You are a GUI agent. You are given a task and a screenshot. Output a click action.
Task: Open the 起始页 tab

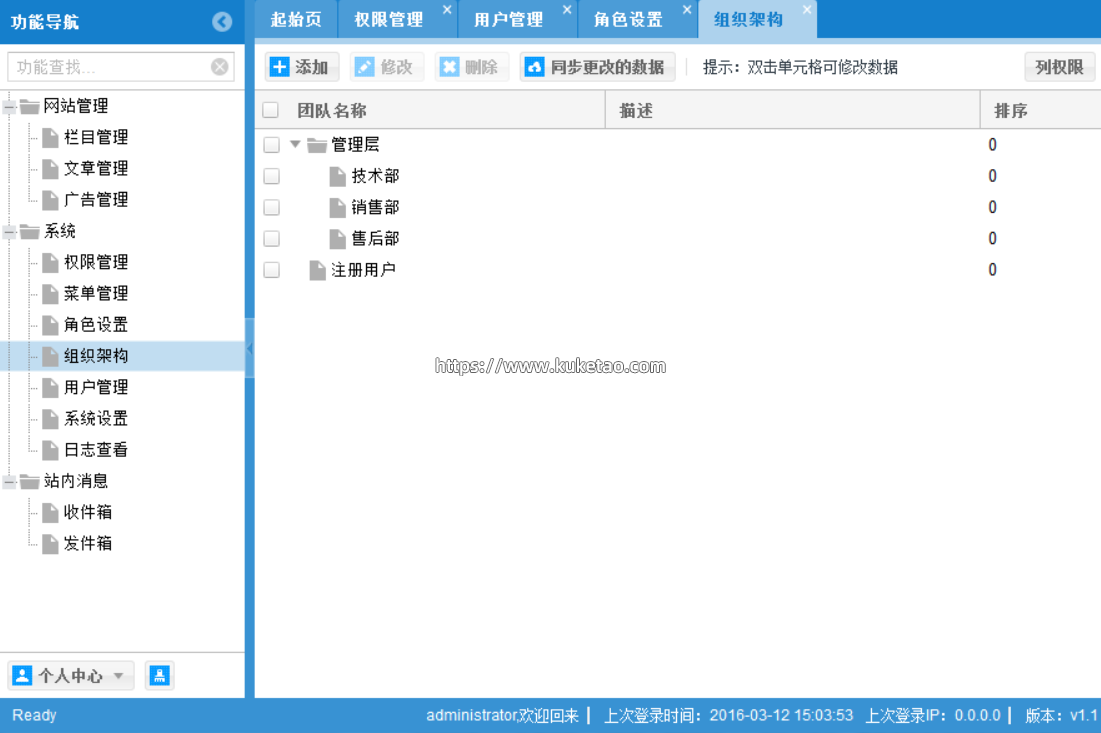(296, 20)
